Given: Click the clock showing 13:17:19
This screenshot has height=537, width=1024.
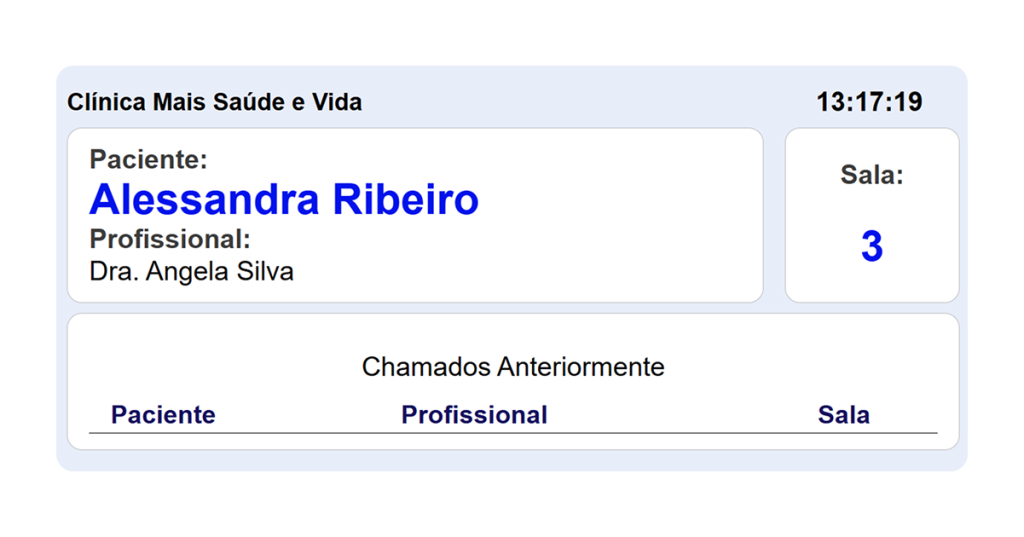Looking at the screenshot, I should tap(869, 102).
